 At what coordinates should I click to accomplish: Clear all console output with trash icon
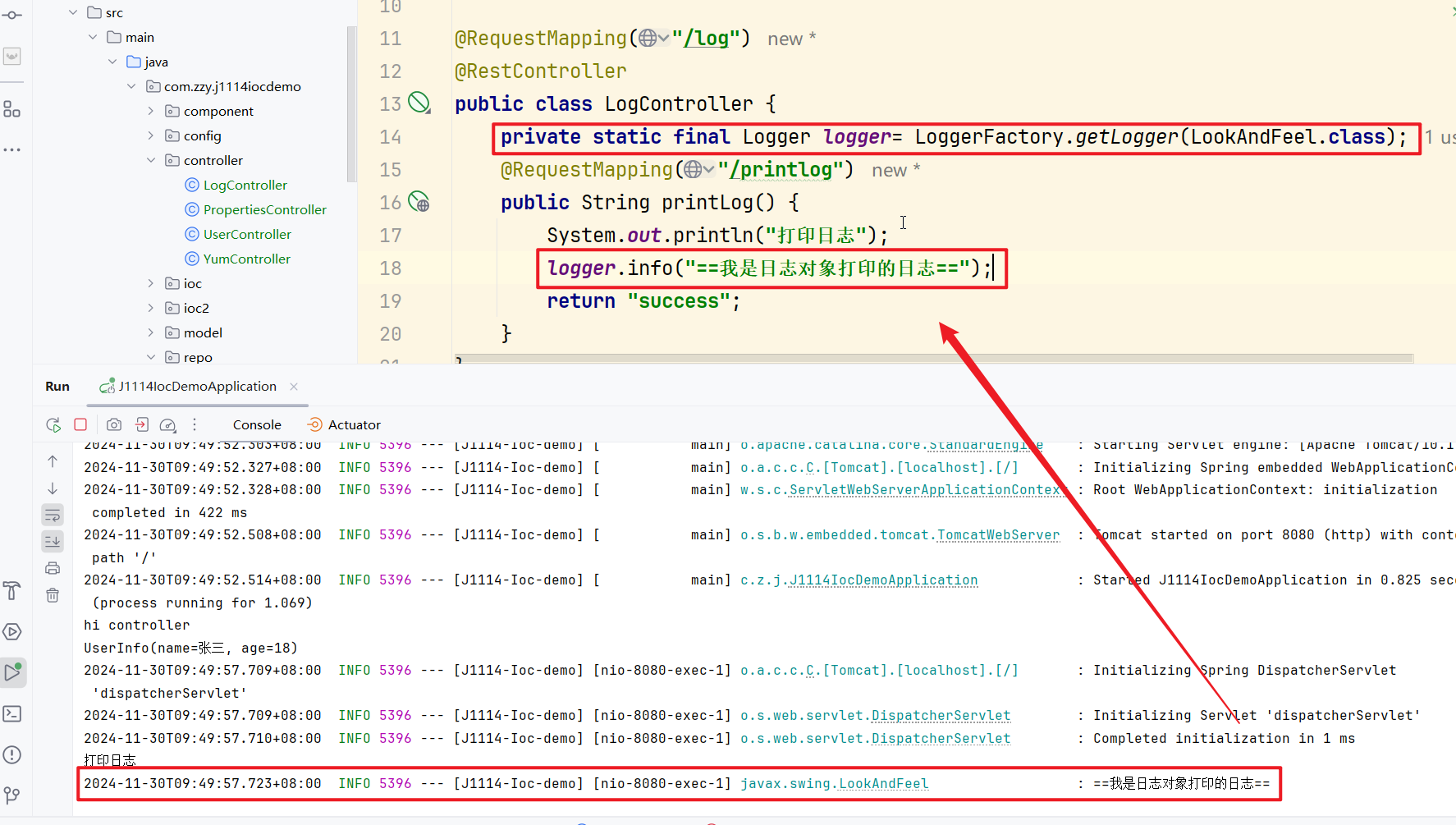(x=53, y=595)
